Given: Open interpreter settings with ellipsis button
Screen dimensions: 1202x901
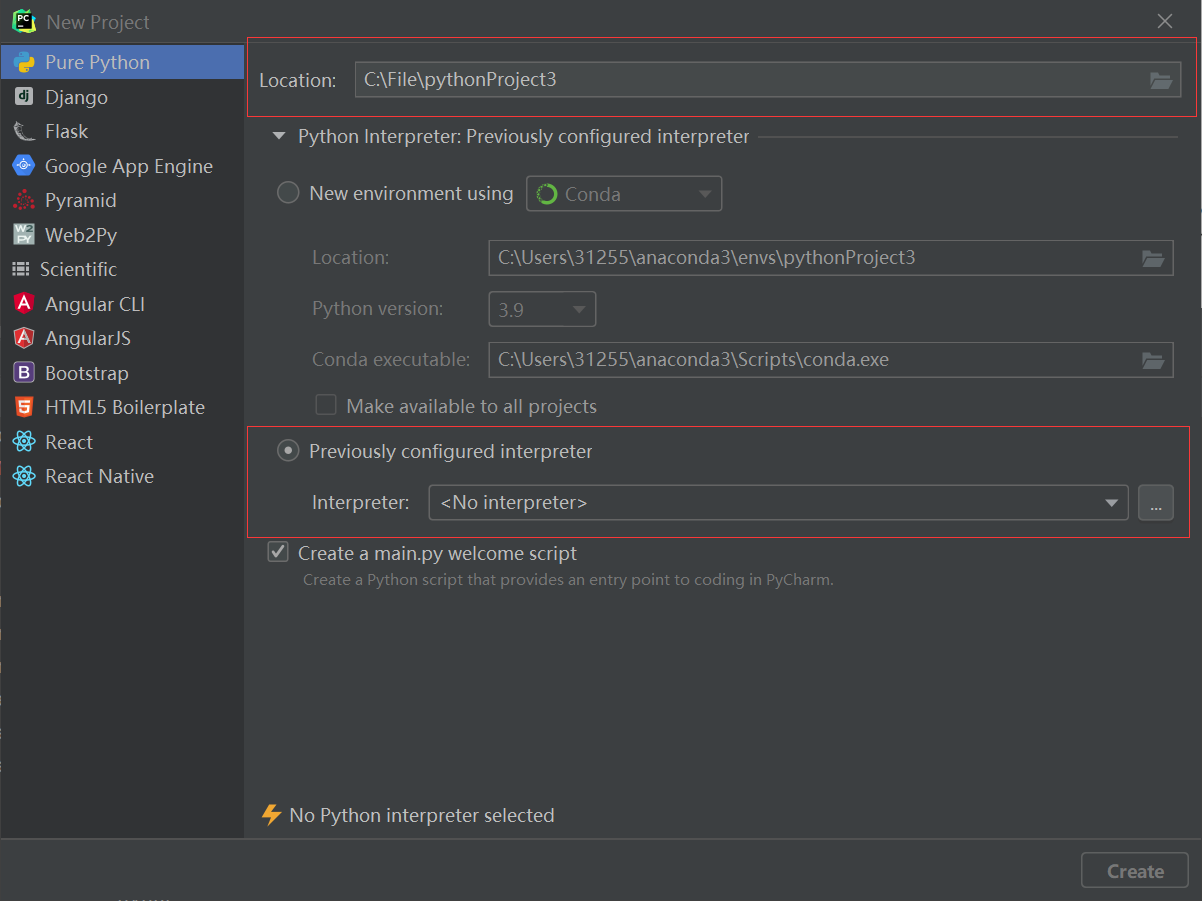Looking at the screenshot, I should (1155, 502).
